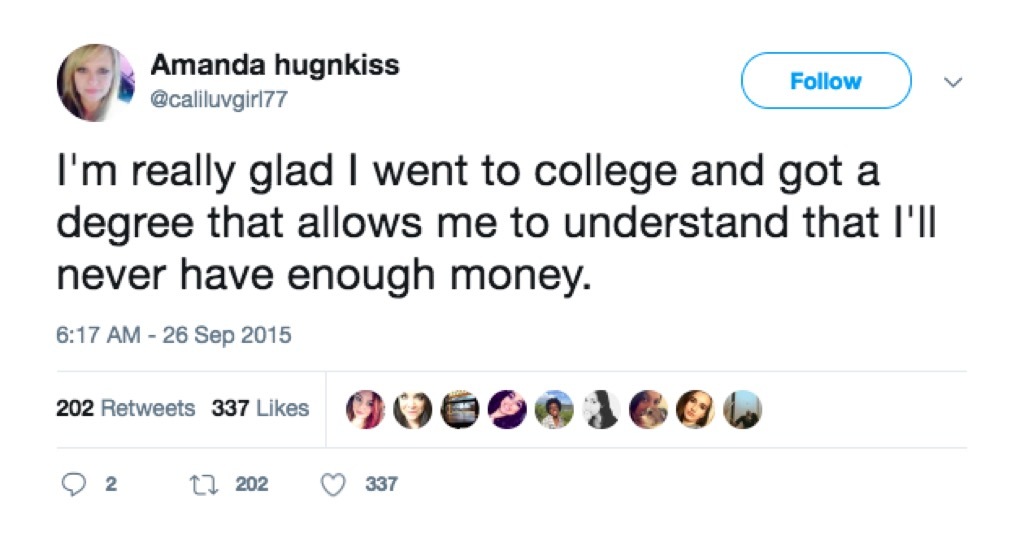Open the dark-haired liker avatar beside the red-haired one
Screen dimensions: 1024x538
click(x=411, y=409)
